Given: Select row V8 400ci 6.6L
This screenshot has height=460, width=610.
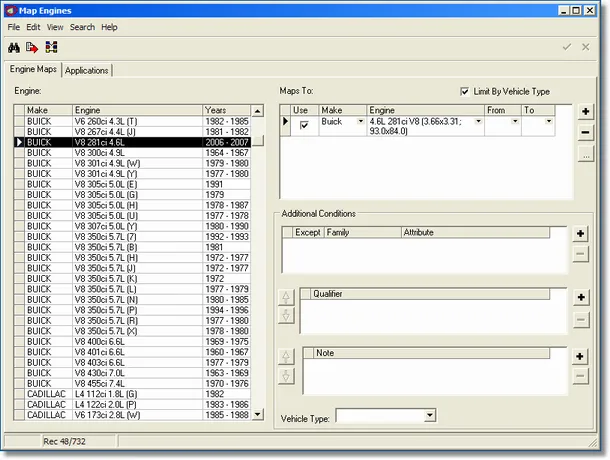Looking at the screenshot, I should click(x=132, y=342).
